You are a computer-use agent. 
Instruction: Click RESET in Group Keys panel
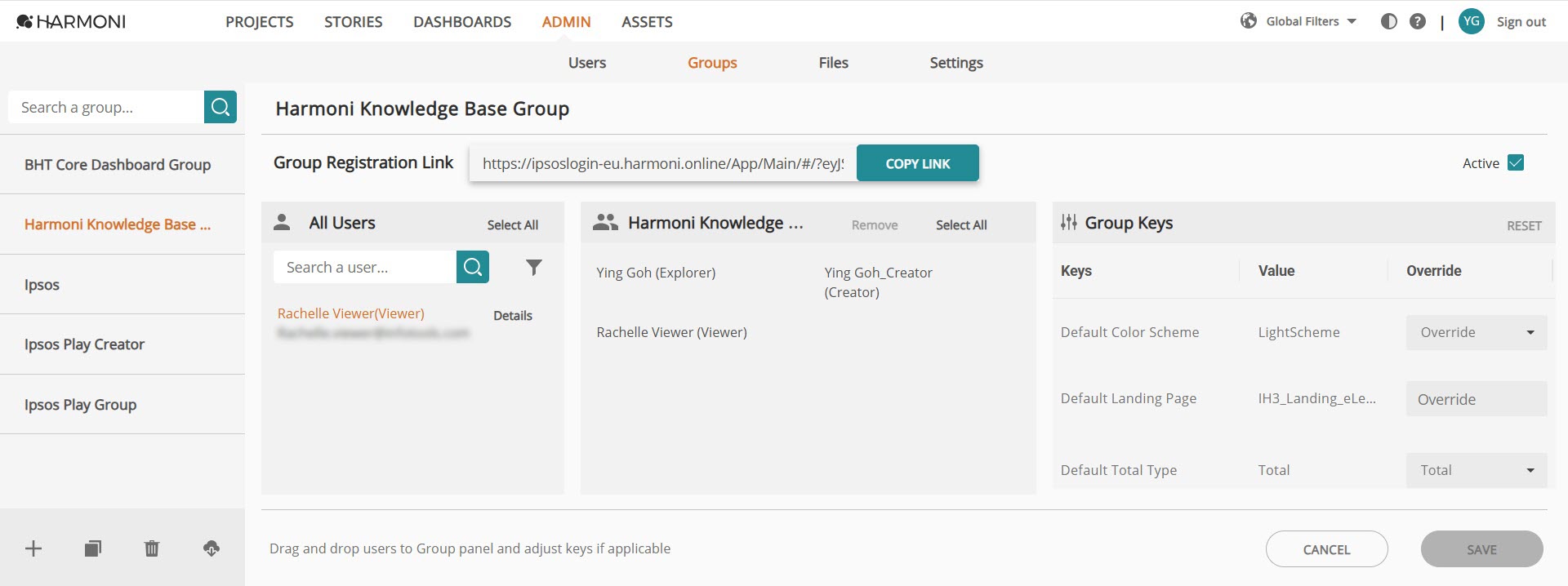[1524, 225]
